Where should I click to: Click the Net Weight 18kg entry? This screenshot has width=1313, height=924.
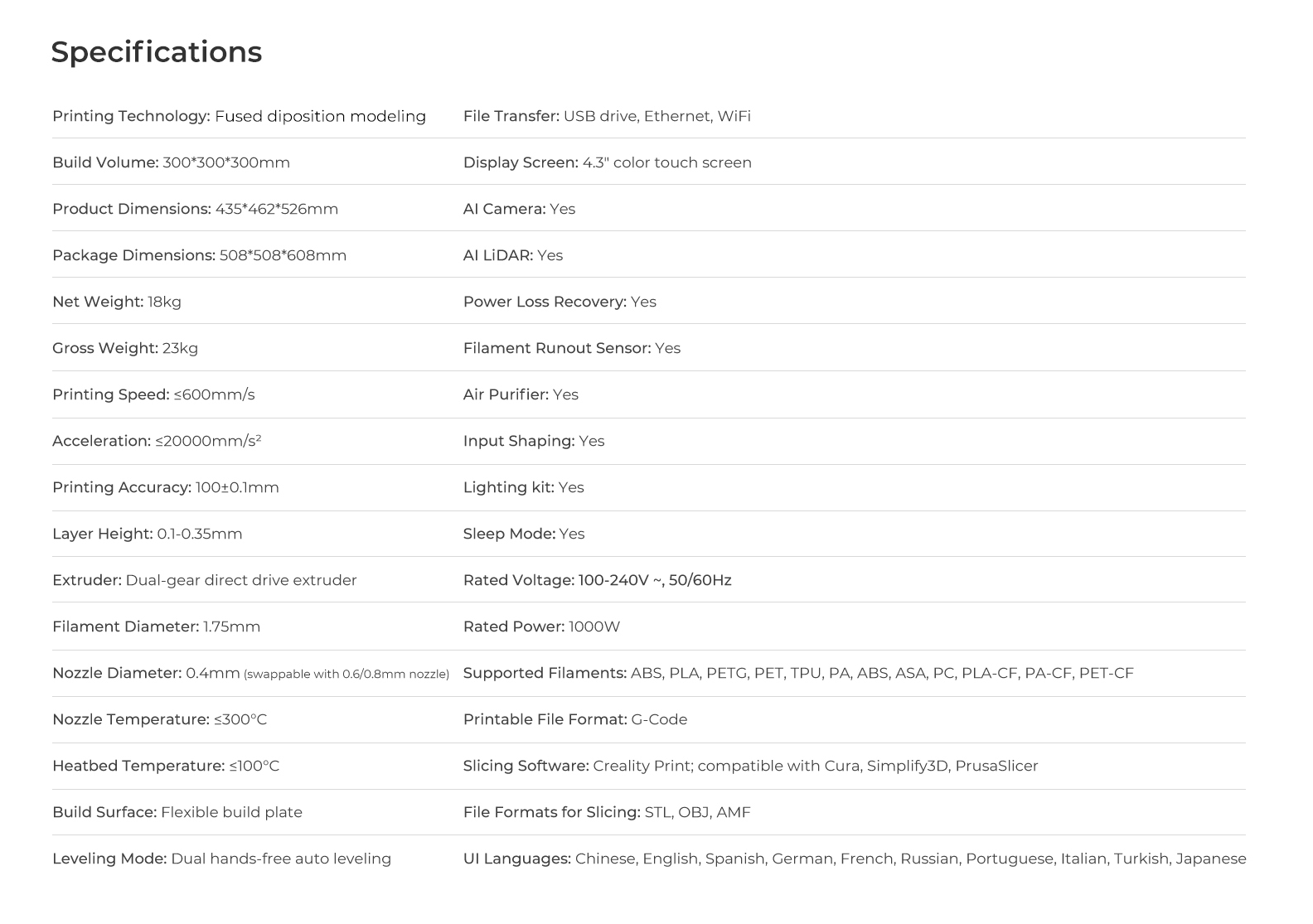[x=117, y=302]
